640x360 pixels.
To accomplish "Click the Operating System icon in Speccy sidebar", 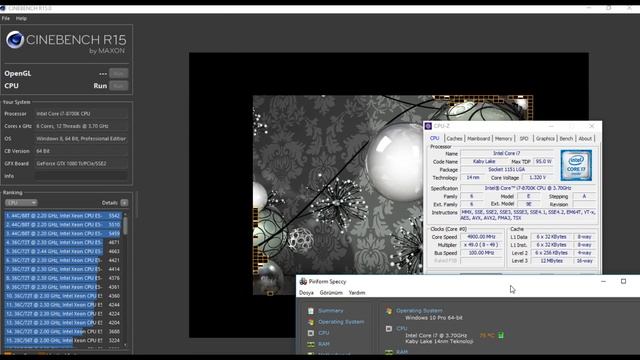I will click(311, 322).
